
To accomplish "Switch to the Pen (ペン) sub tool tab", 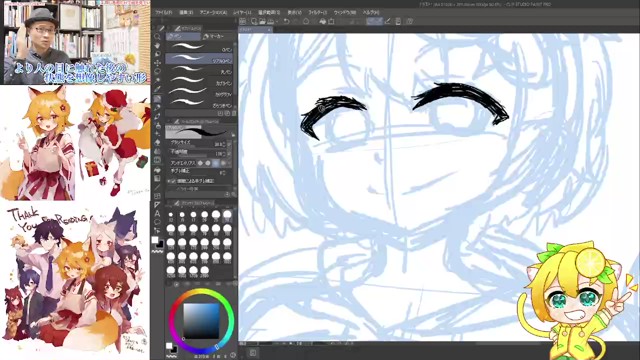I will pyautogui.click(x=183, y=36).
